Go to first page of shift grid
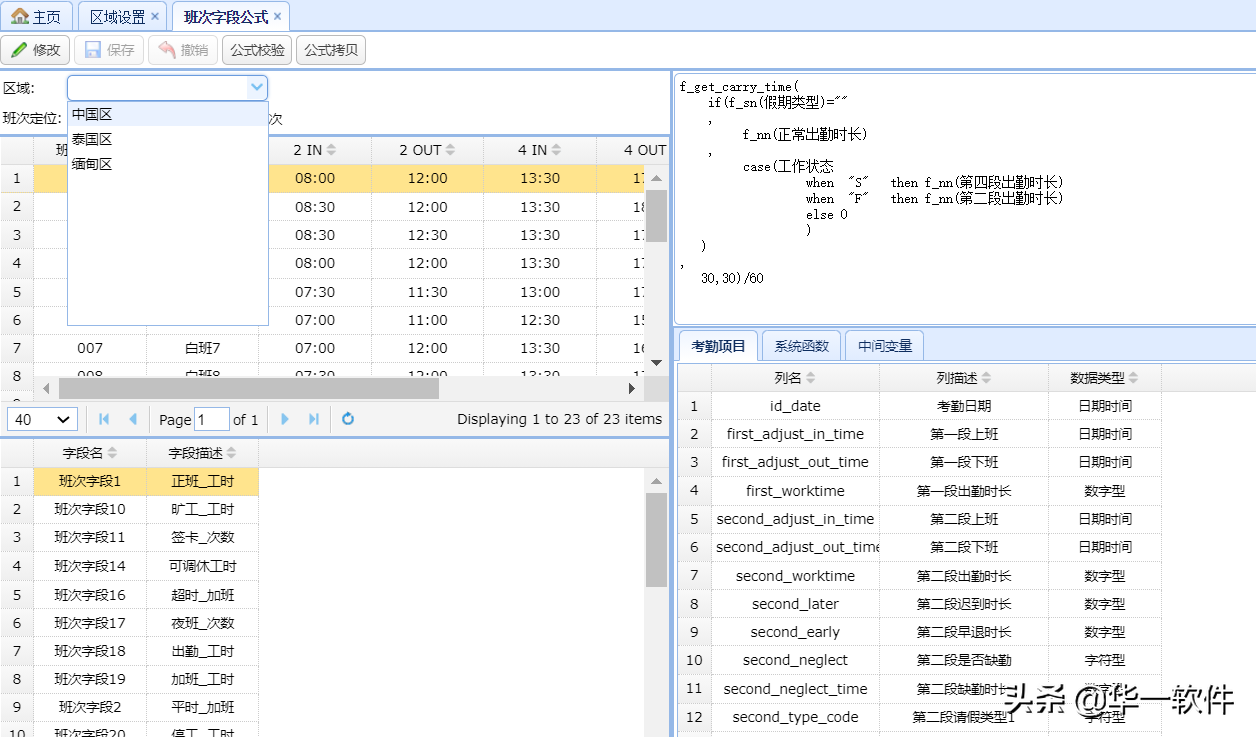This screenshot has width=1256, height=737. point(104,419)
